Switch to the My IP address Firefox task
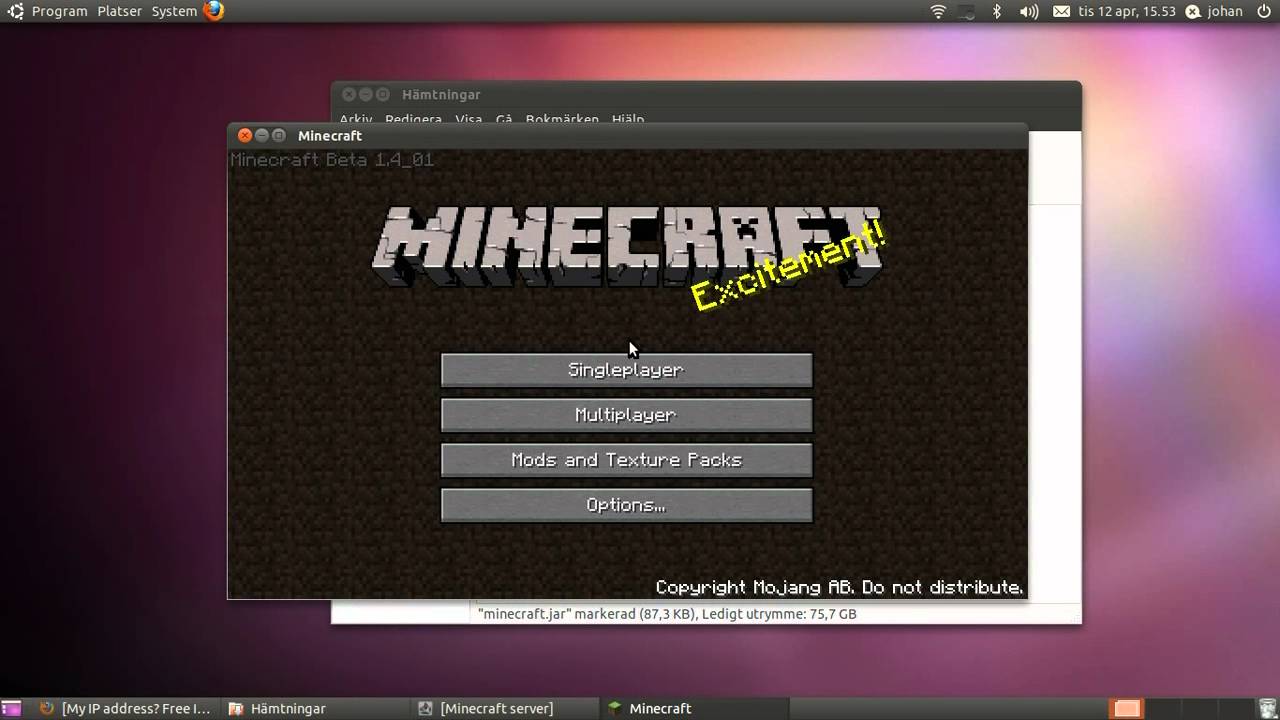 (126, 708)
